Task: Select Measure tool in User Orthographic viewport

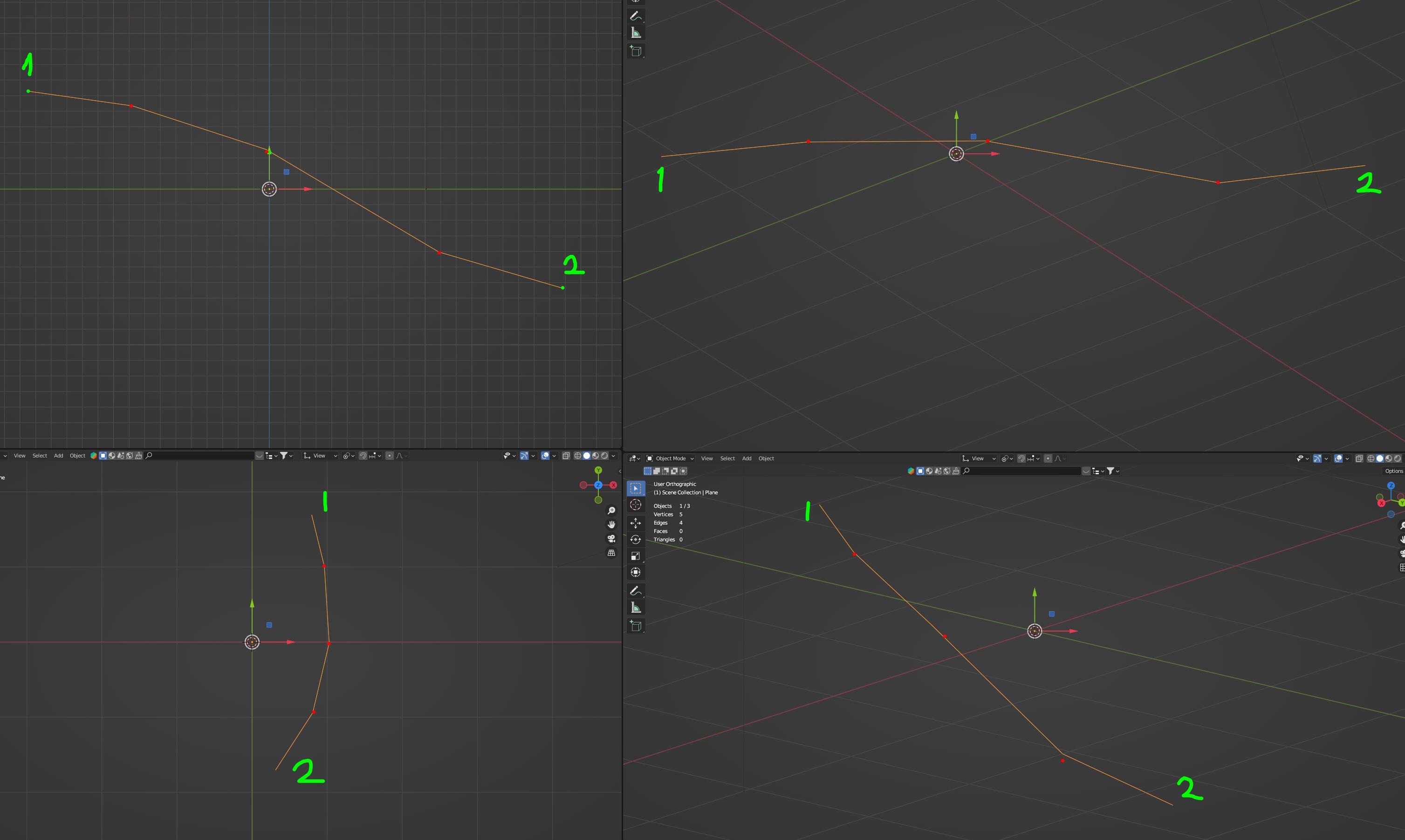Action: [x=636, y=608]
